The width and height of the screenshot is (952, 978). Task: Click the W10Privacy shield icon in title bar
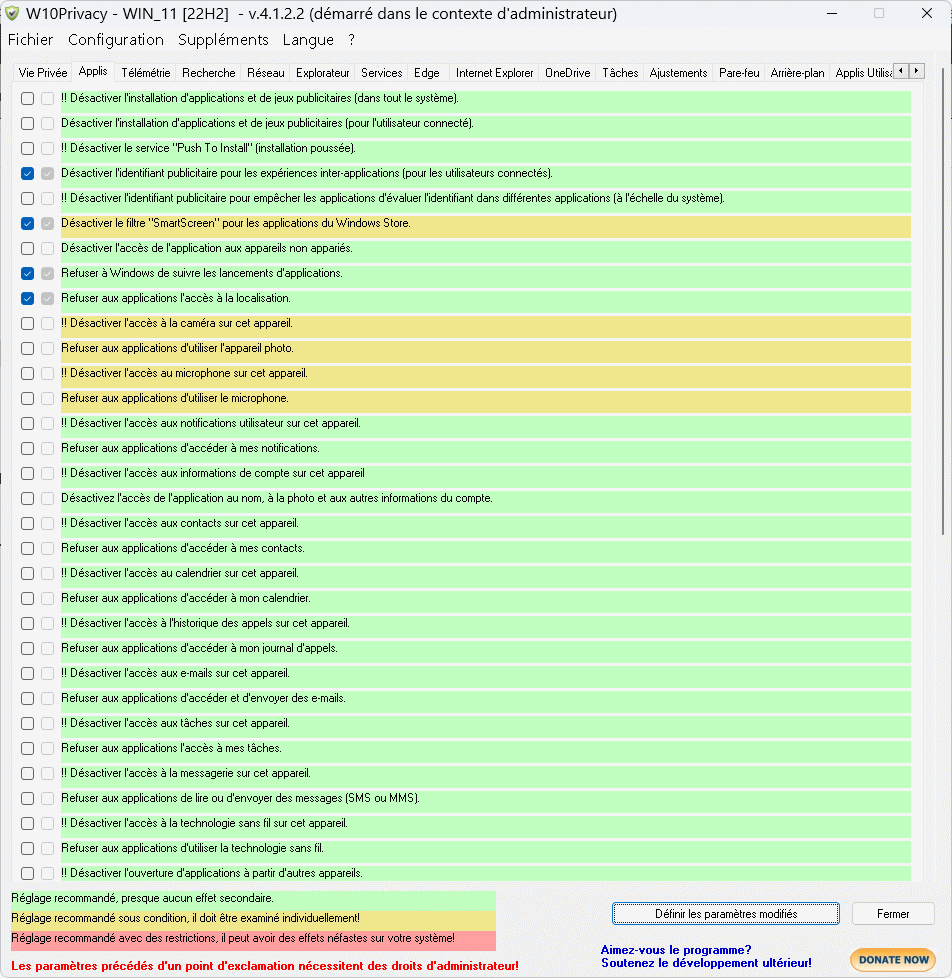[12, 13]
